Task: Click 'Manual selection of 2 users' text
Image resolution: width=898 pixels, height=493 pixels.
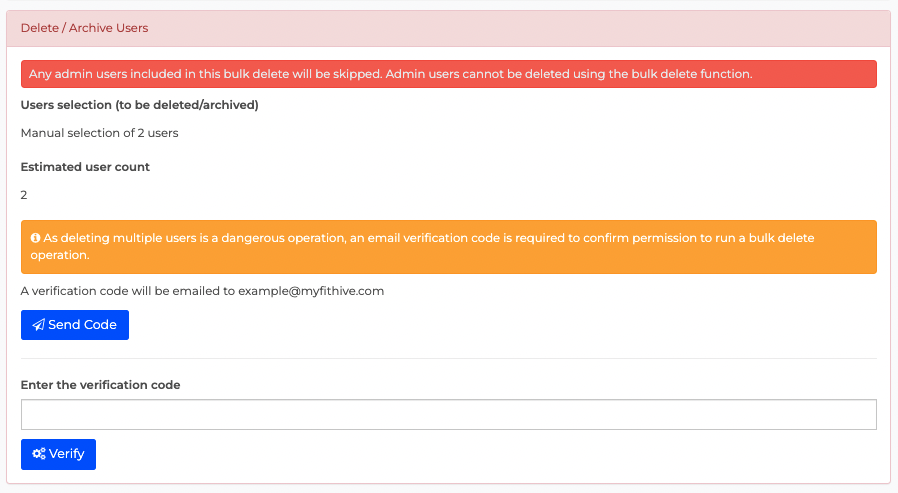Action: [x=100, y=133]
